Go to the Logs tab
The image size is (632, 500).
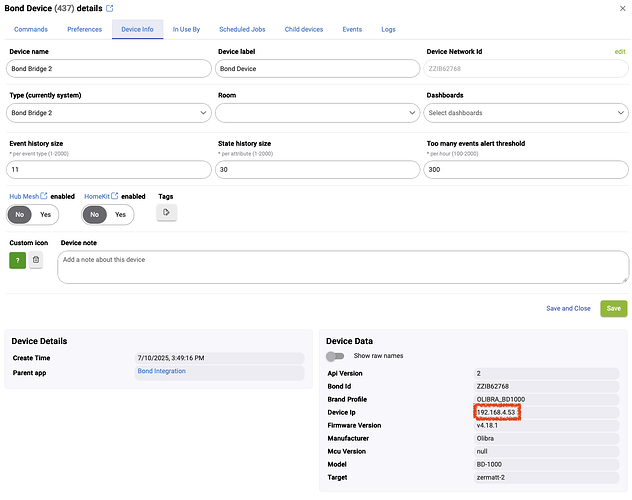tap(388, 29)
